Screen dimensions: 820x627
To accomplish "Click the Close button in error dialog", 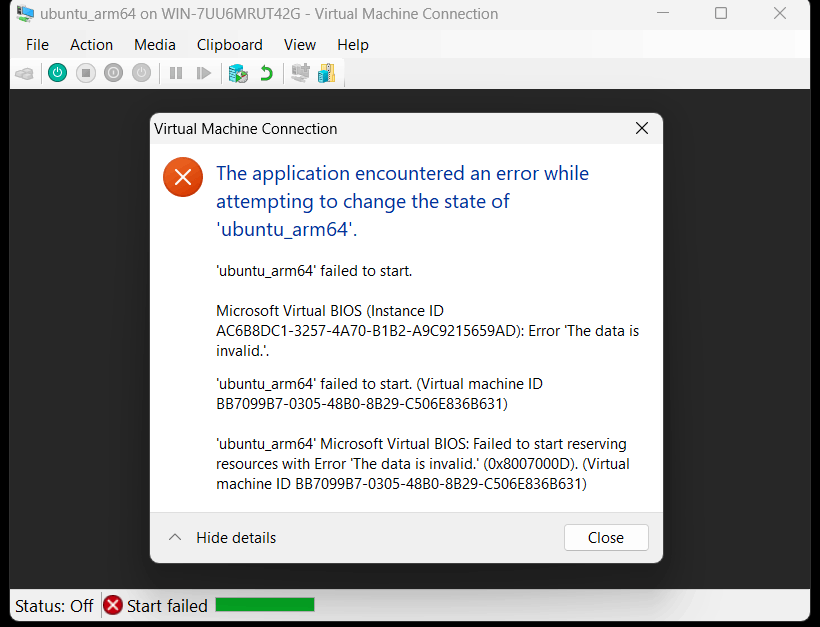I will [606, 538].
